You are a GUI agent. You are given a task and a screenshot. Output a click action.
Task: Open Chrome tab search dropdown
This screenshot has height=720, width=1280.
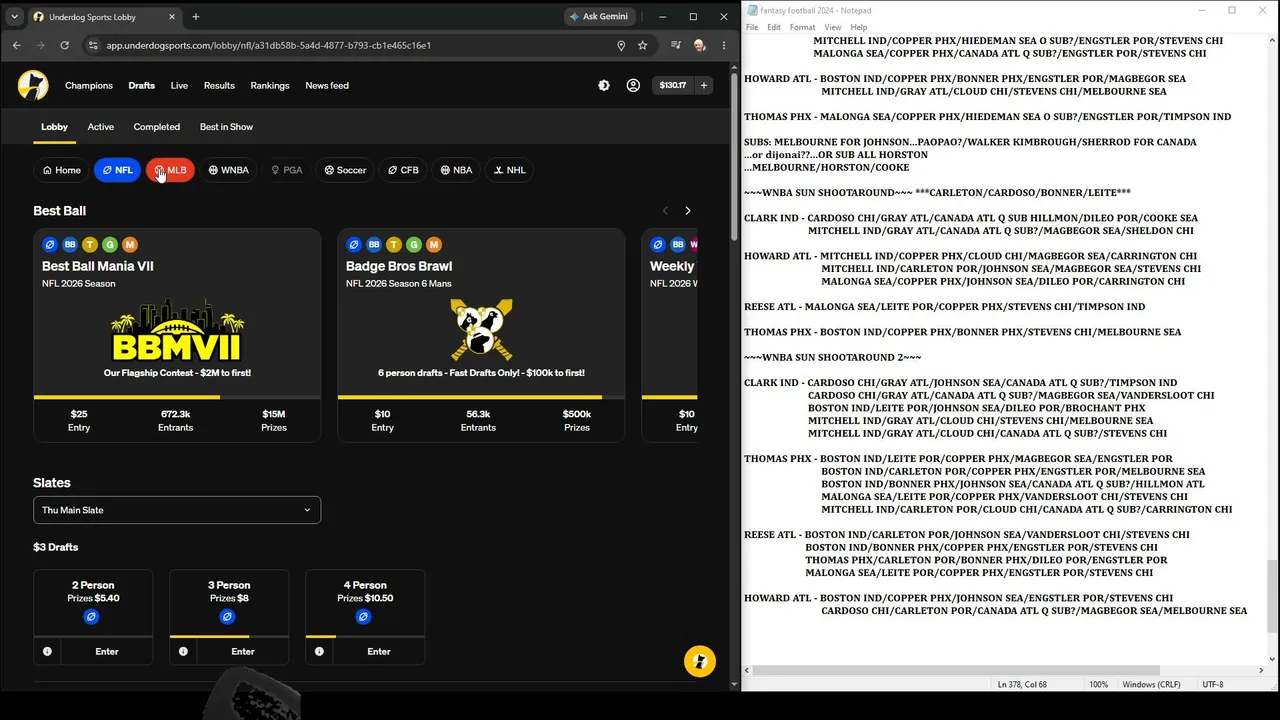pos(14,17)
